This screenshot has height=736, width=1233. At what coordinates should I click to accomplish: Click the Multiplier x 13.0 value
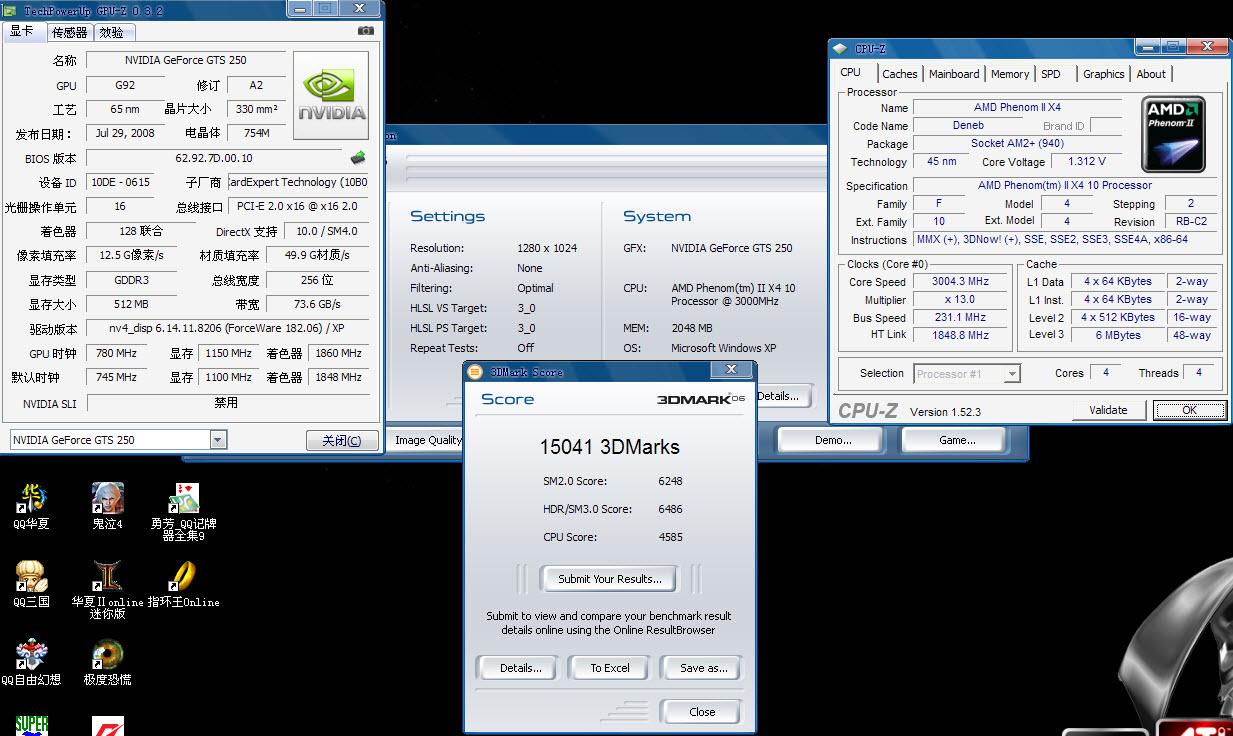[x=958, y=300]
